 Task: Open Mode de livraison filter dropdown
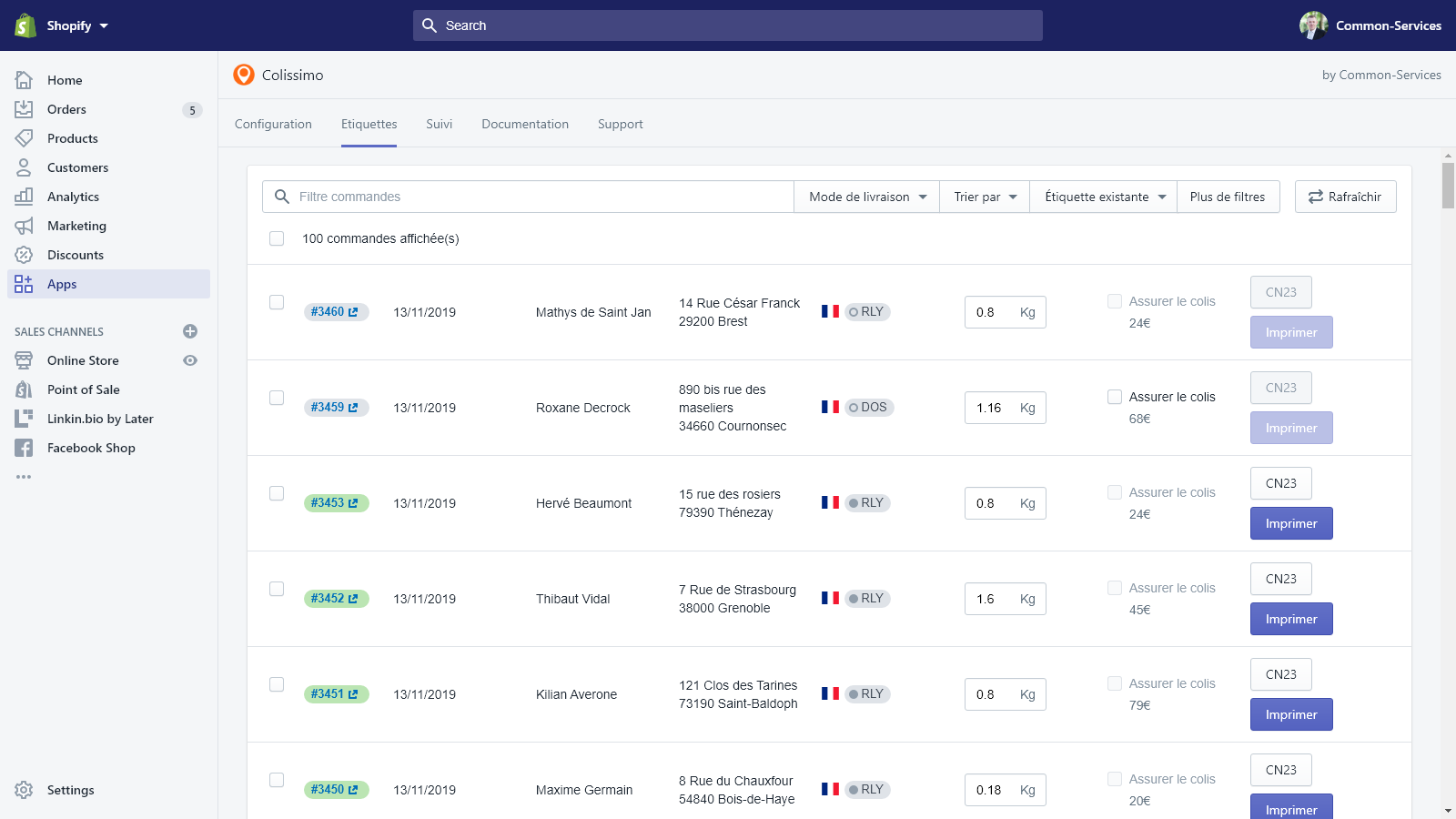(x=867, y=197)
